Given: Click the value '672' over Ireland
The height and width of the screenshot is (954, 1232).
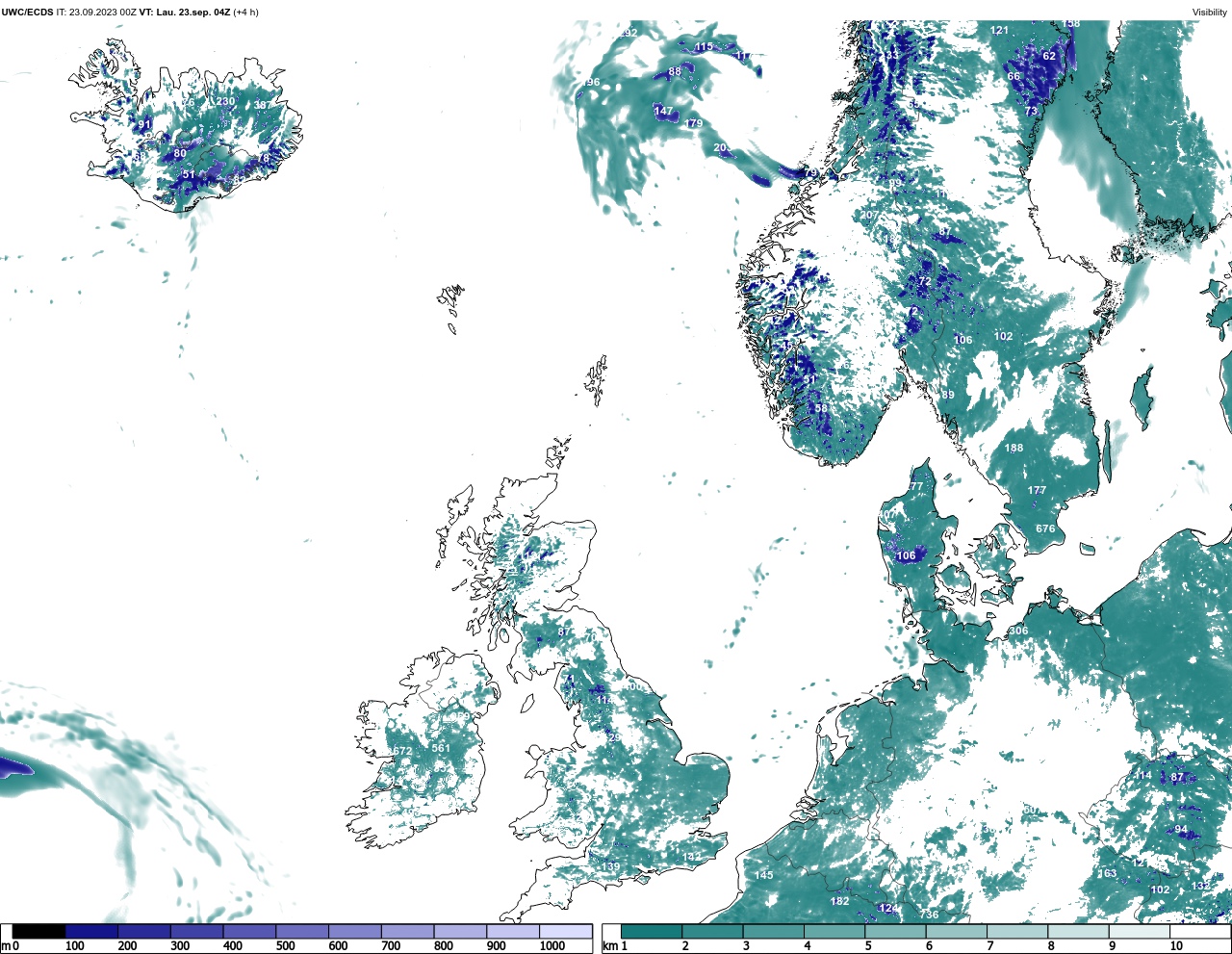Looking at the screenshot, I should point(402,752).
